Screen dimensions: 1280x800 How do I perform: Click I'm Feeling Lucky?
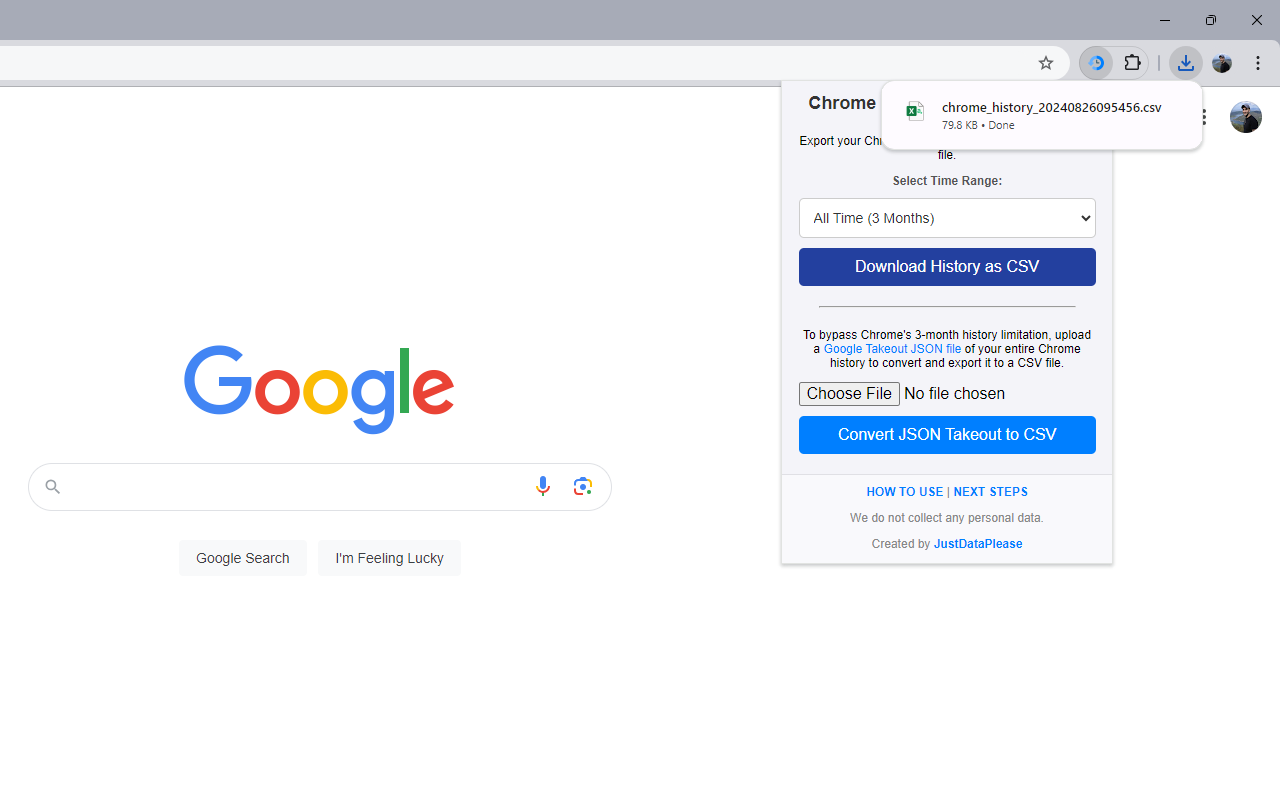(389, 557)
